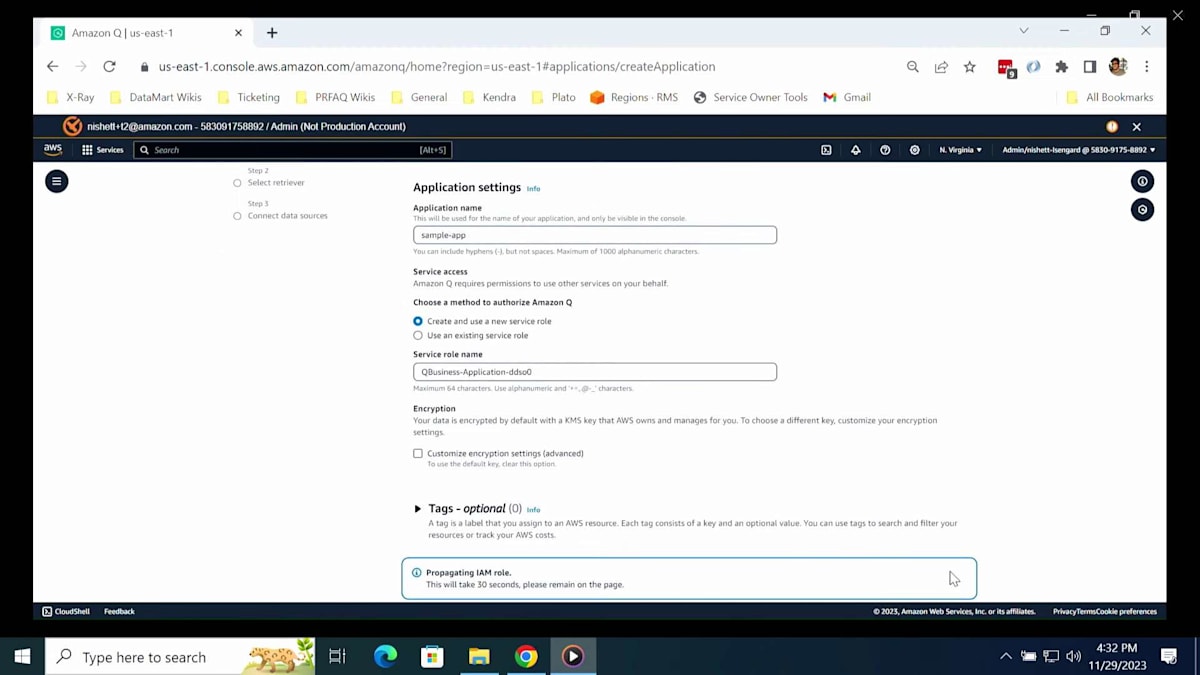
Task: Open the hamburger side navigation menu
Action: [57, 181]
